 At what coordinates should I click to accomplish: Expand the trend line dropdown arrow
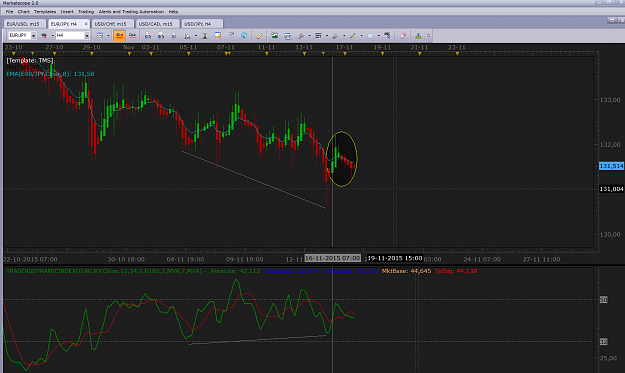[x=361, y=35]
